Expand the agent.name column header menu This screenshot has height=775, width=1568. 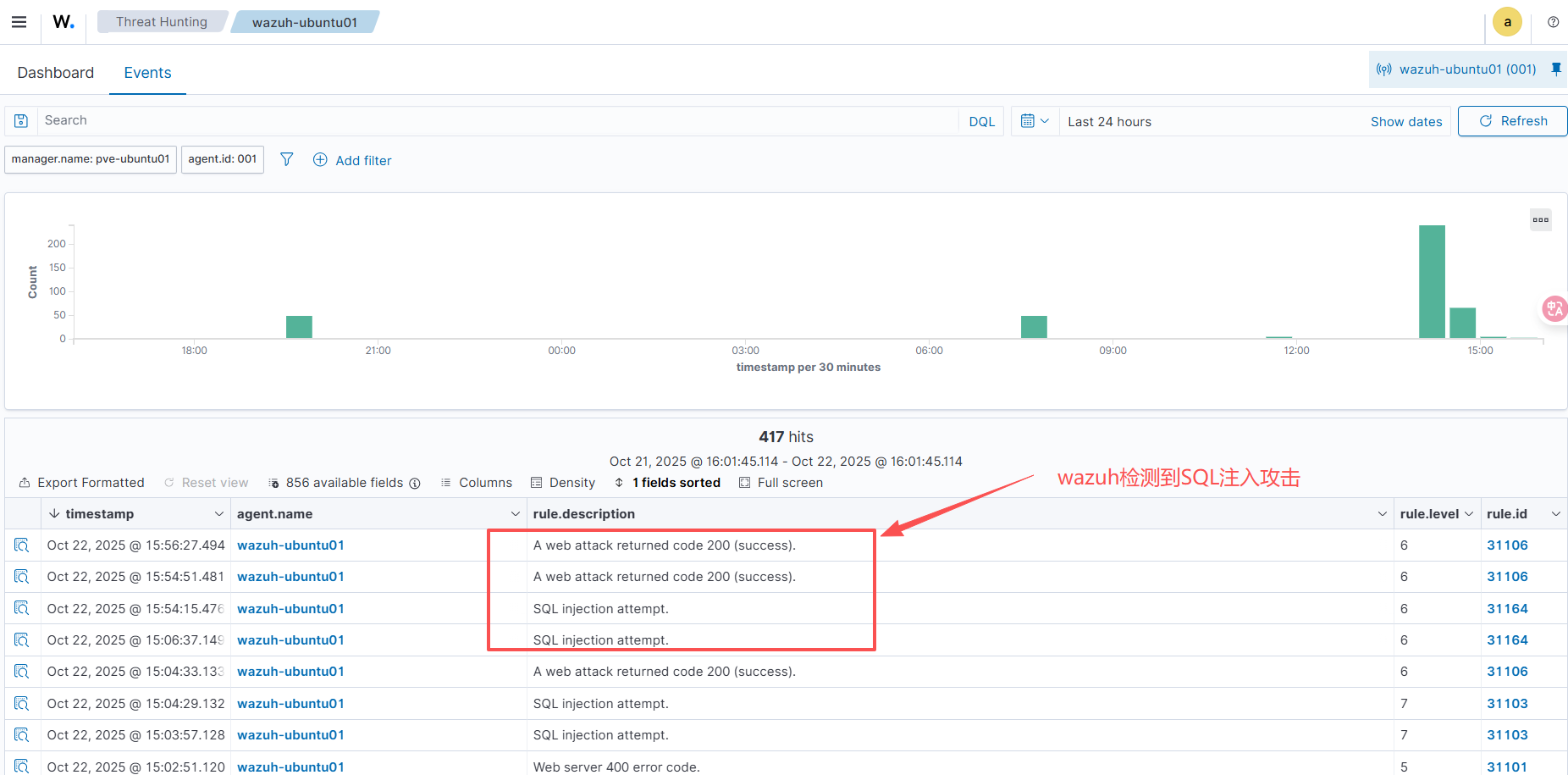tap(515, 514)
